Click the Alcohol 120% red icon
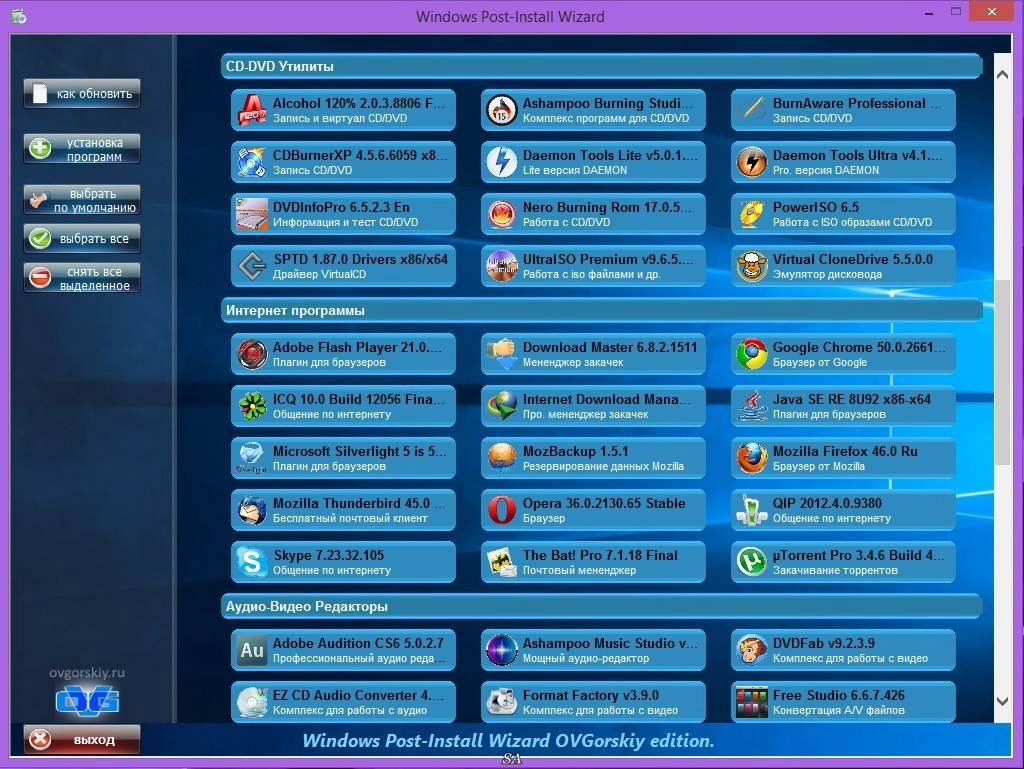The image size is (1024, 769). click(x=251, y=110)
